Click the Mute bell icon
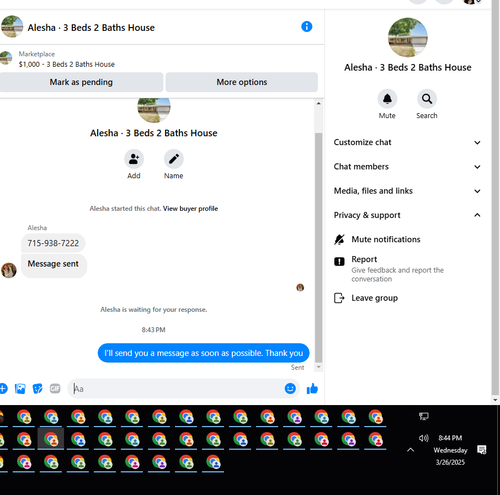This screenshot has width=500, height=495. tap(387, 99)
